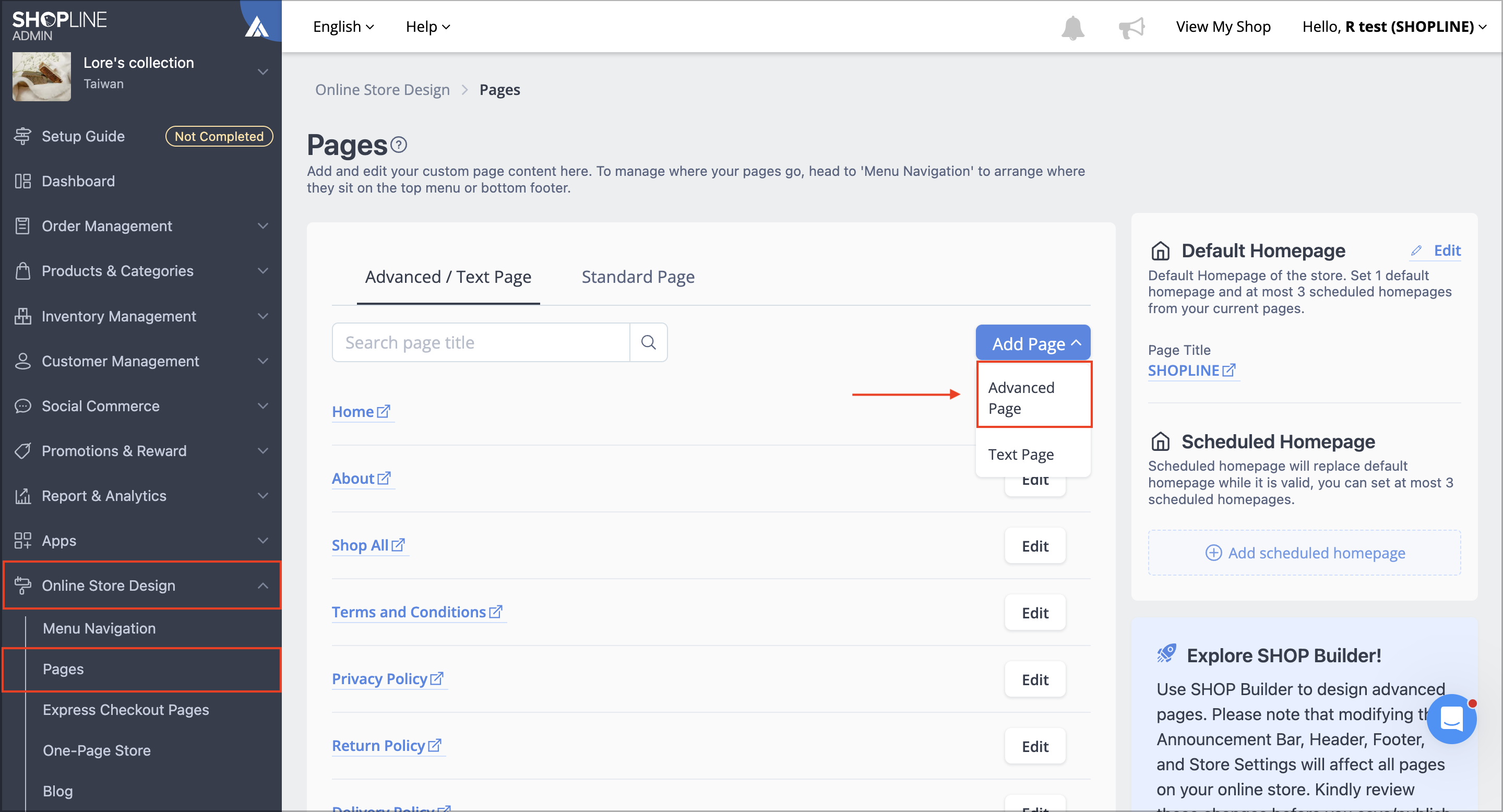The height and width of the screenshot is (812, 1503).
Task: Open Menu Navigation in the sidebar
Action: 99,628
